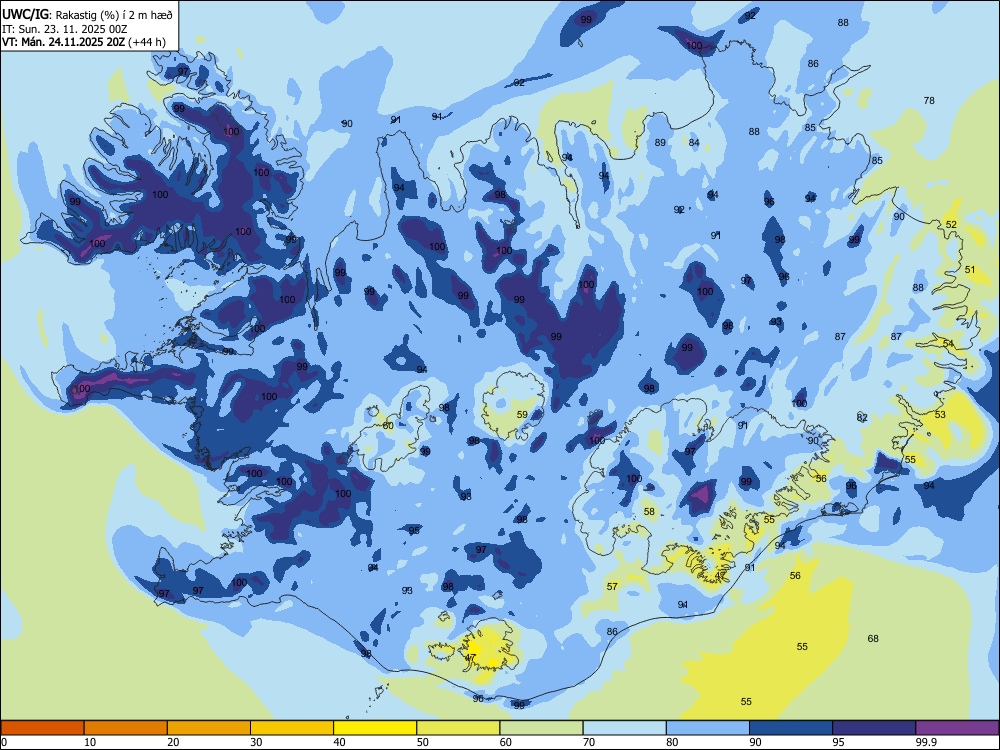Select the 80–90 light blue legend swatch
The width and height of the screenshot is (1000, 750).
(x=708, y=728)
